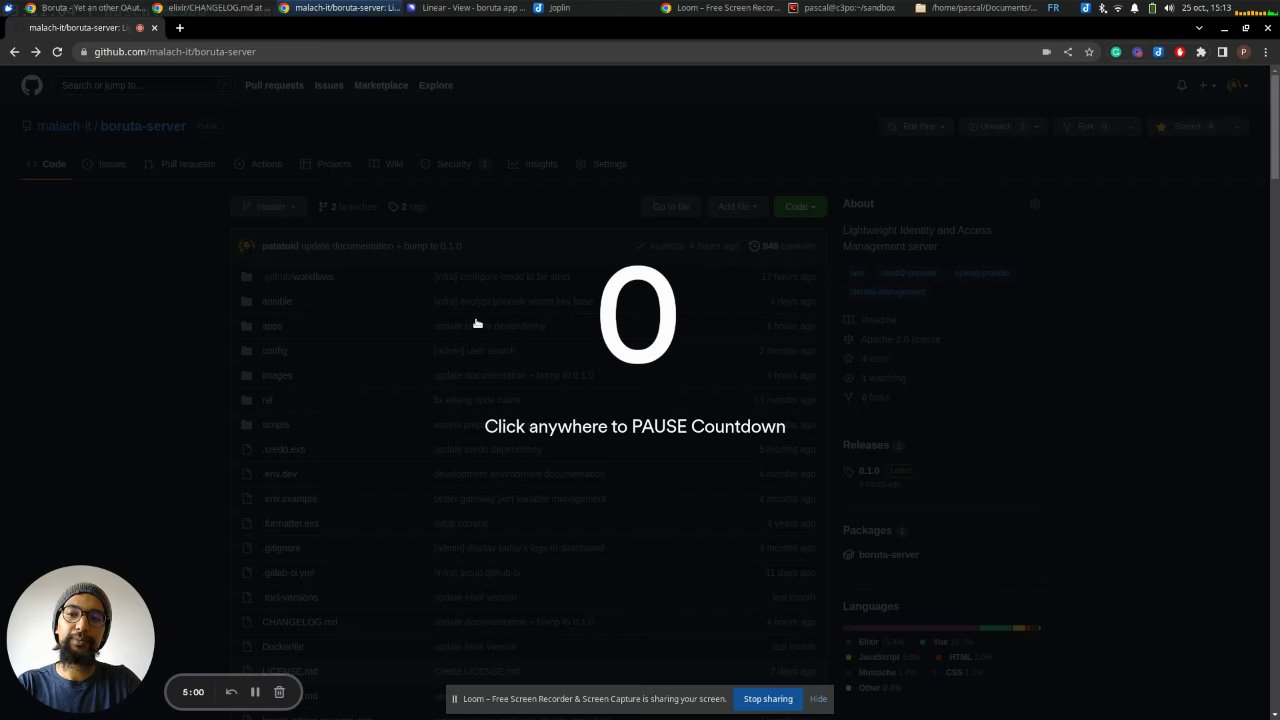
Task: Open the Readme link in About
Action: click(870, 320)
